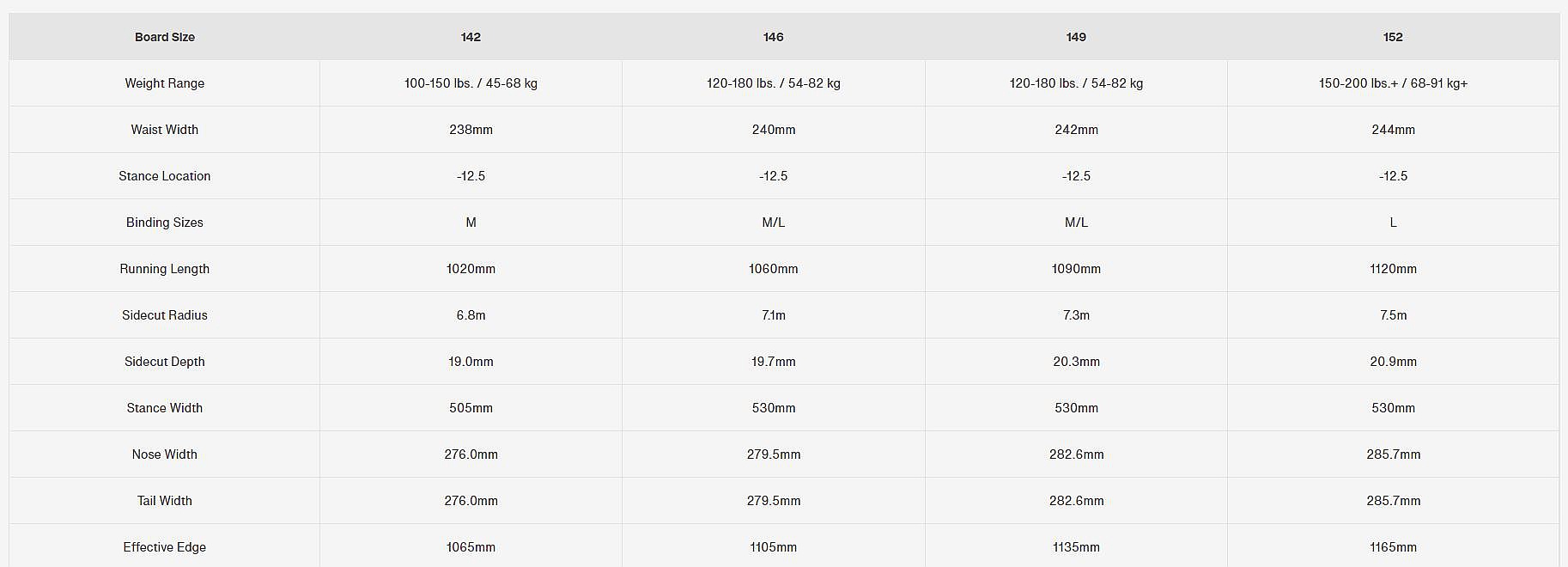The height and width of the screenshot is (567, 1568).
Task: Click the 150-200 lbs.+ weight range cell
Action: 1393,83
